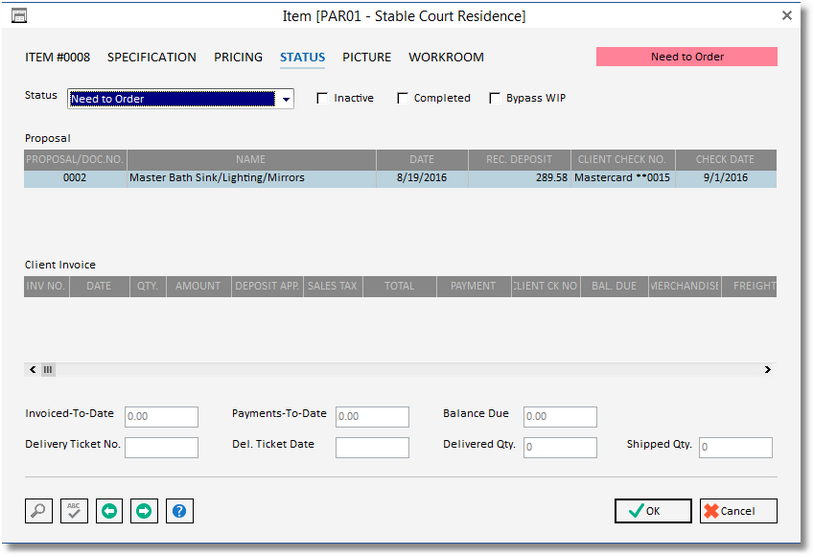Click the INV NO. column header
Viewport: 814px width, 557px height.
pos(46,287)
